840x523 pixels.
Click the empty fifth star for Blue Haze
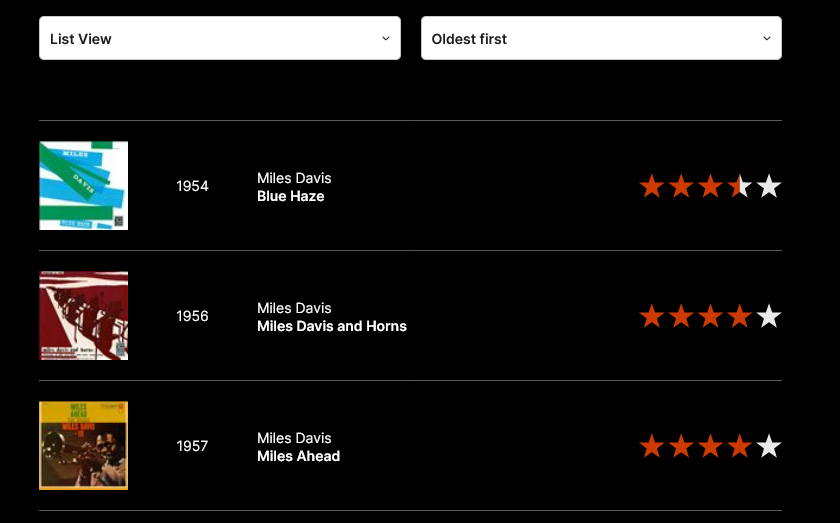[769, 186]
